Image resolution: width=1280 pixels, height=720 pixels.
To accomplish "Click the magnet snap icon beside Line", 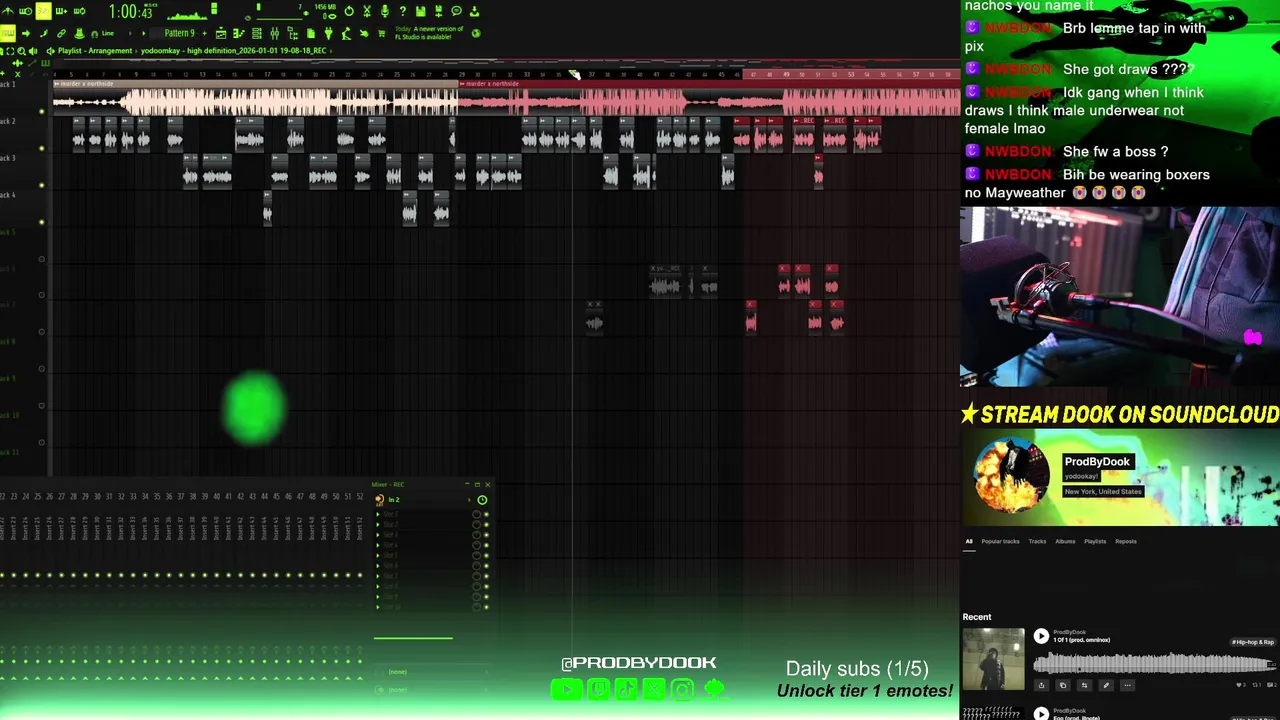I will click(x=94, y=33).
